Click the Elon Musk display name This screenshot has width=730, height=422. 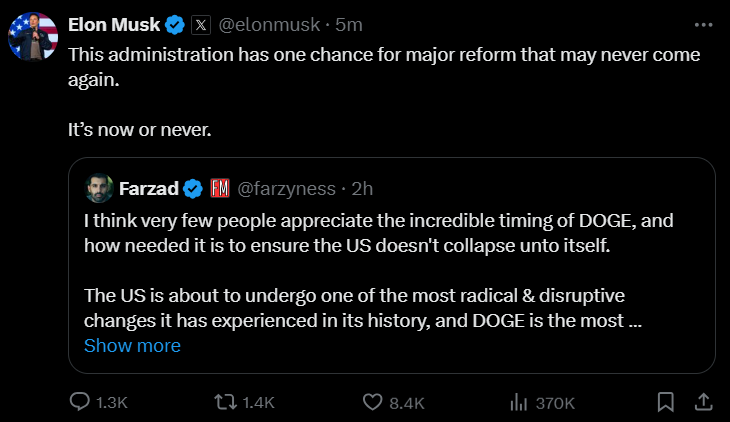point(113,24)
